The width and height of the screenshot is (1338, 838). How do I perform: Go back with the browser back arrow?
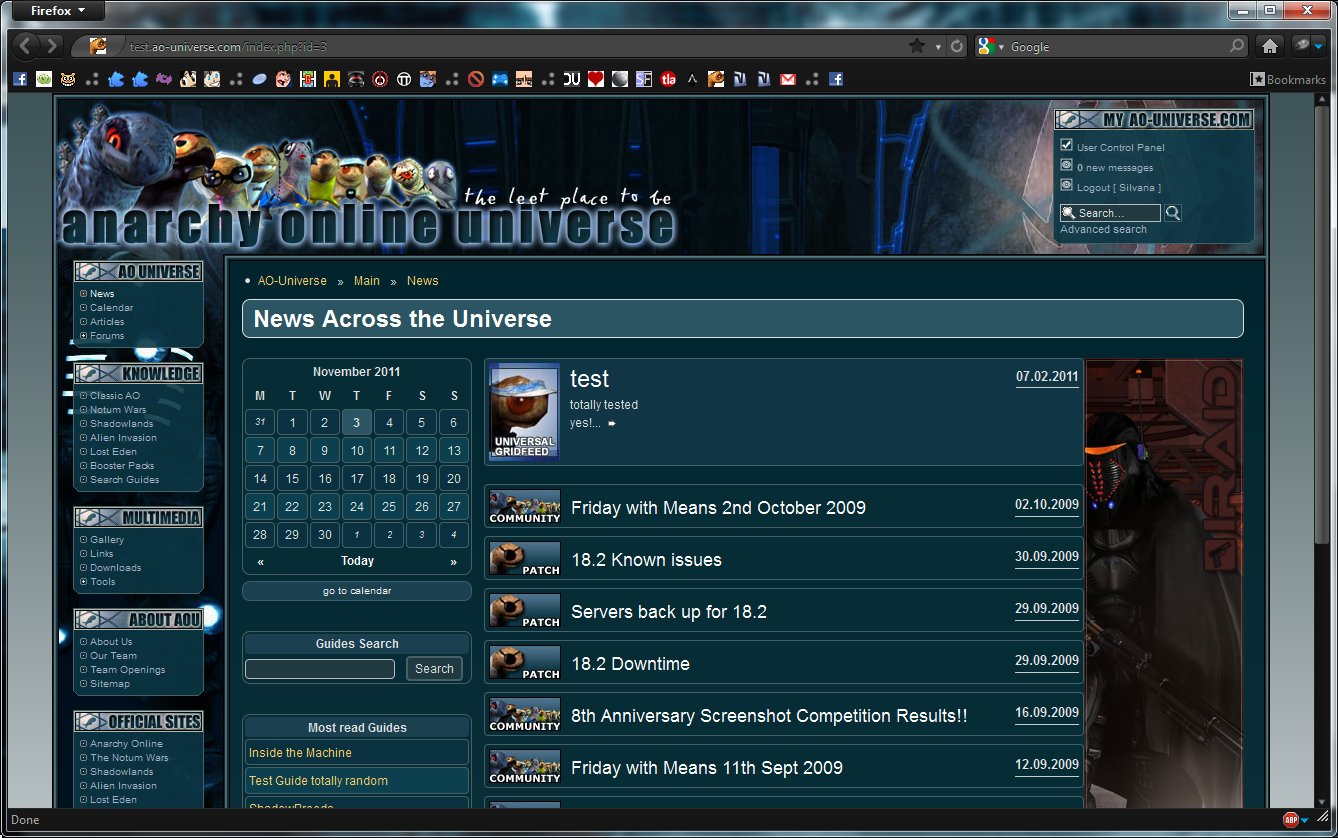coord(26,46)
